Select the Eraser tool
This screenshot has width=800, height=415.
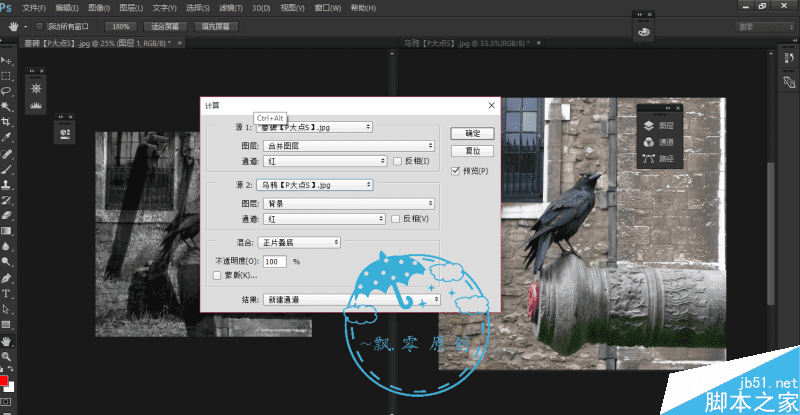pos(6,215)
